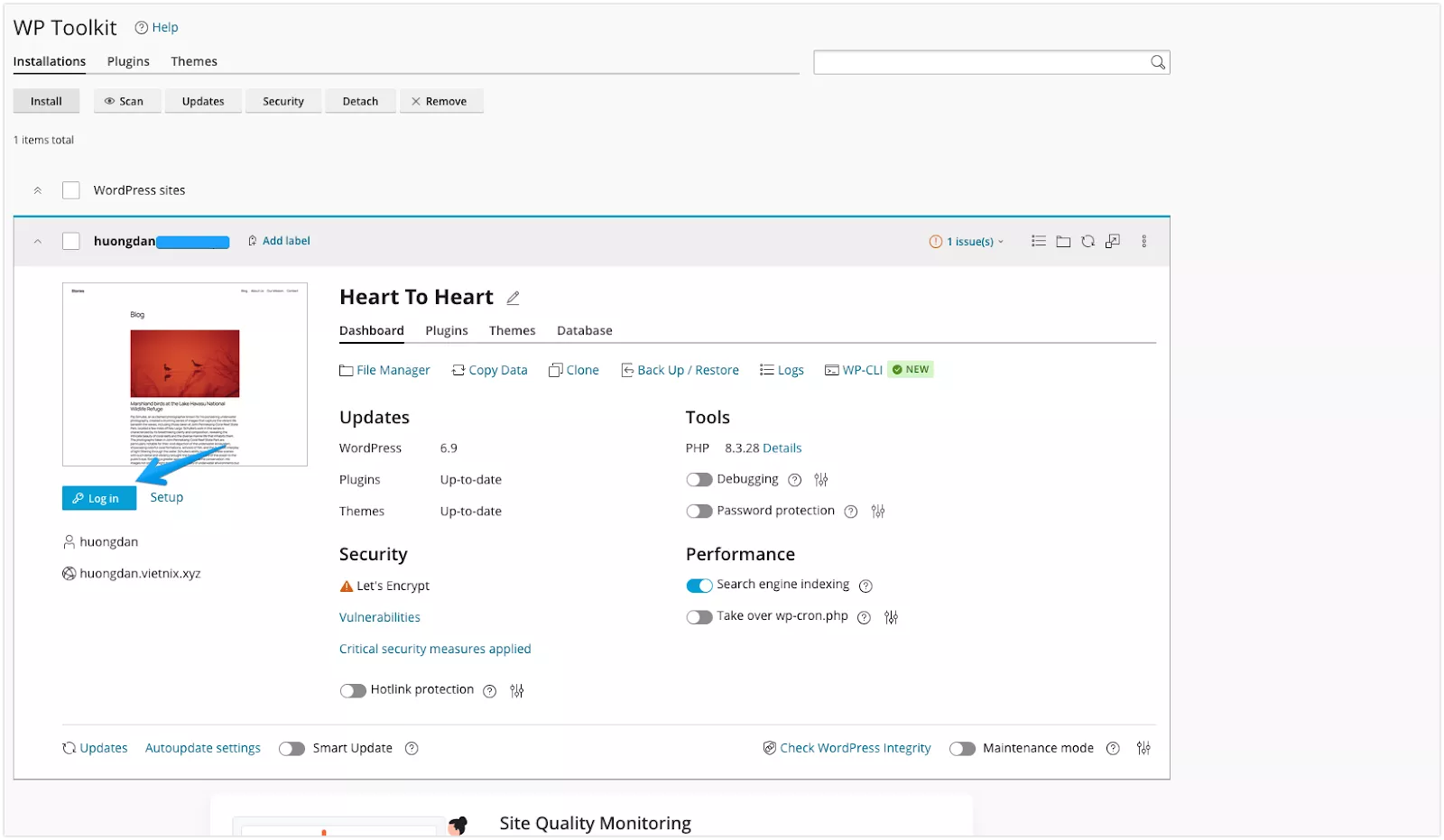1444x840 pixels.
Task: Enable the Debugging toggle
Action: point(699,480)
